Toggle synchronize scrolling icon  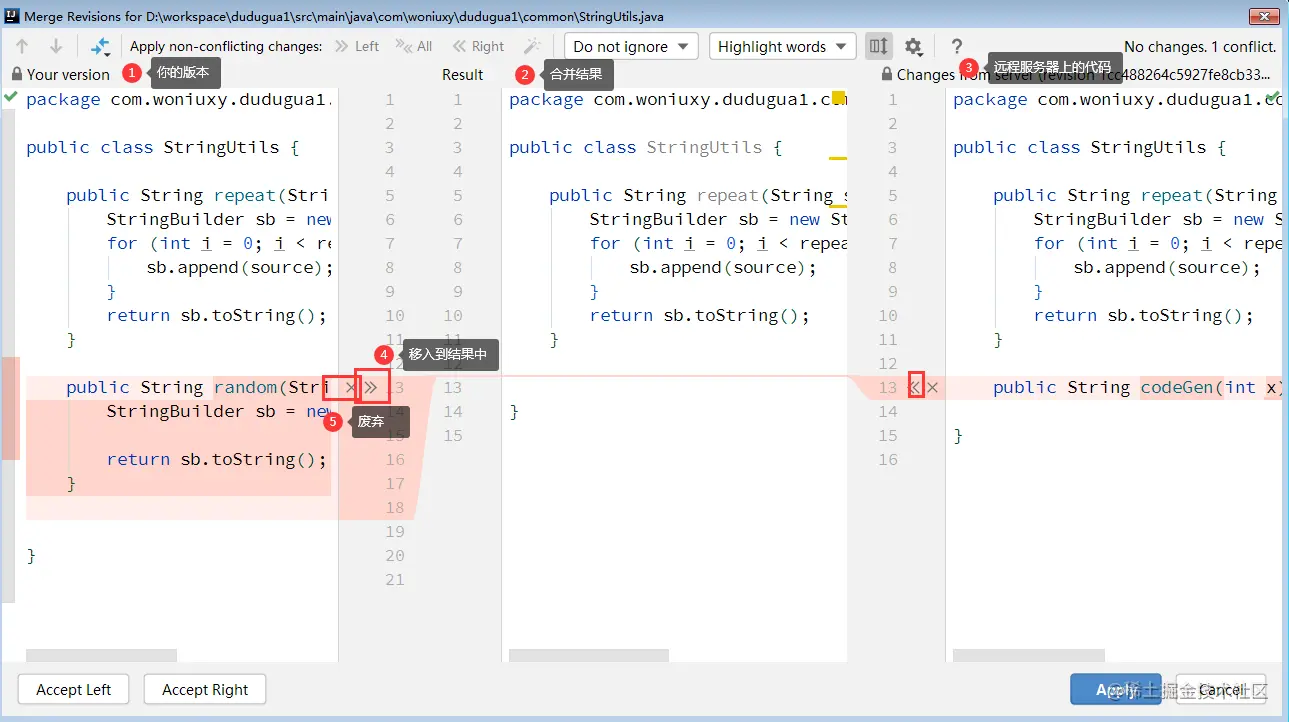point(878,46)
